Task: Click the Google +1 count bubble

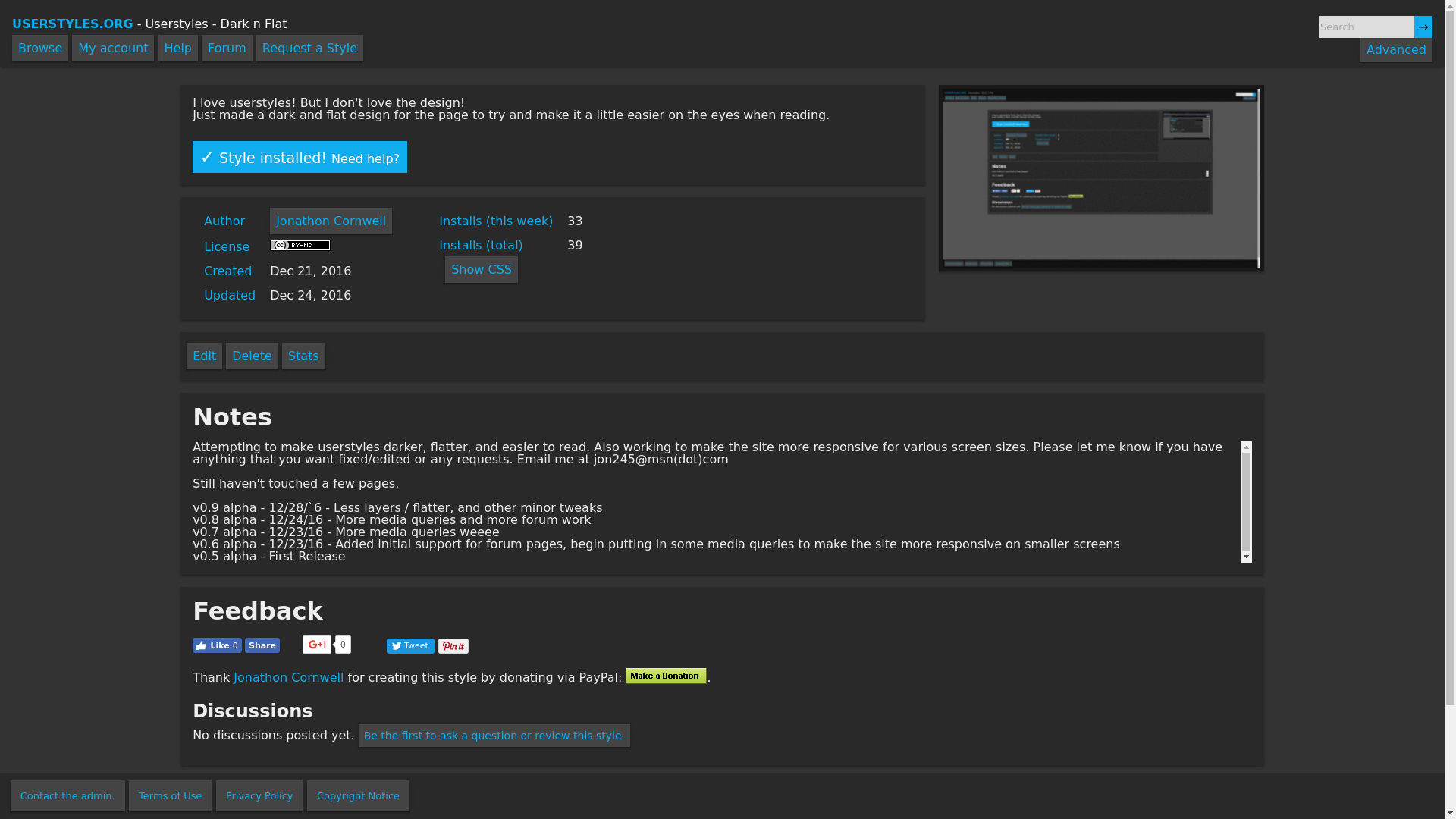Action: [343, 645]
